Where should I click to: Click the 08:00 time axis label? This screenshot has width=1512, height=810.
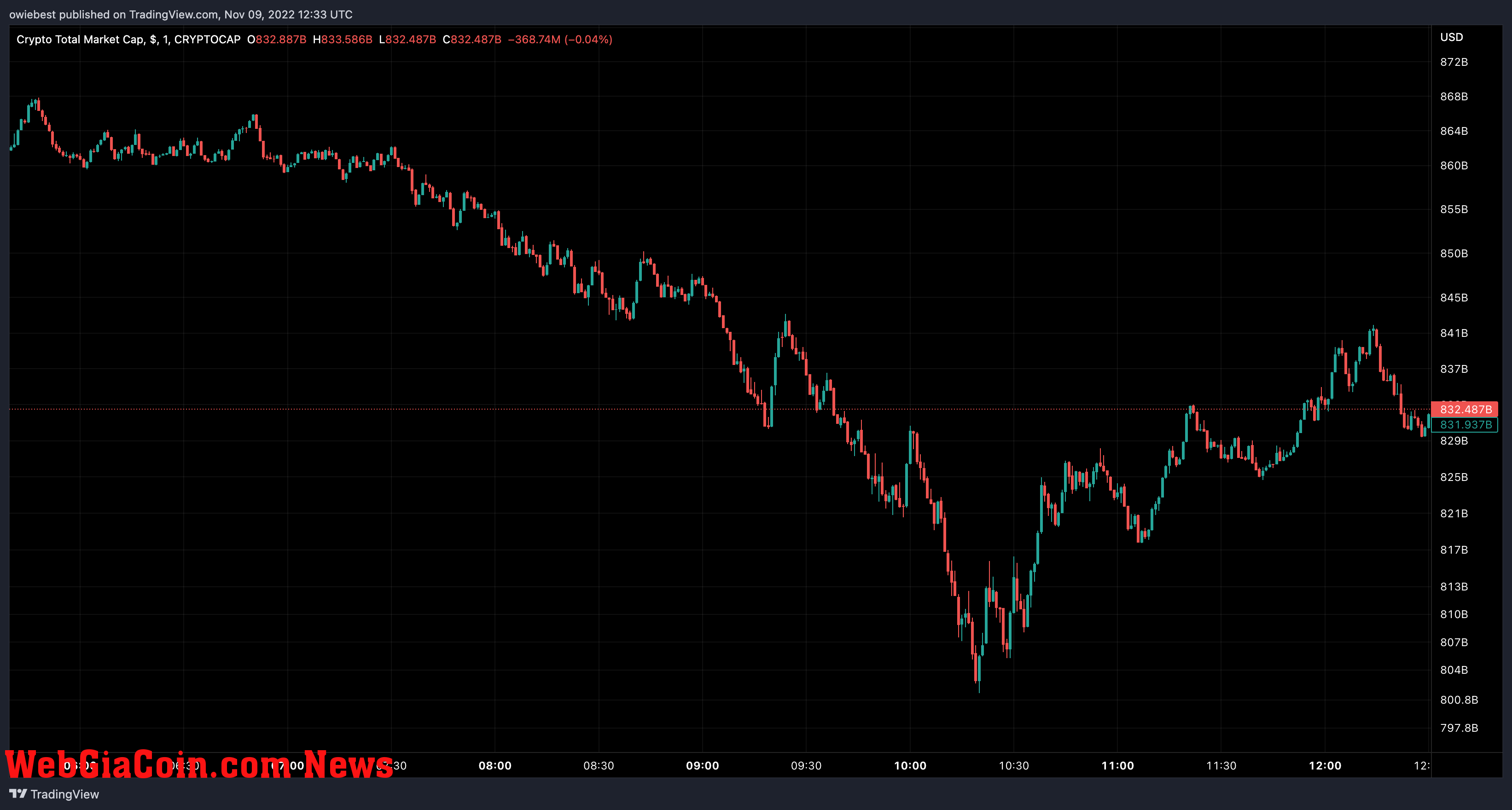click(495, 765)
